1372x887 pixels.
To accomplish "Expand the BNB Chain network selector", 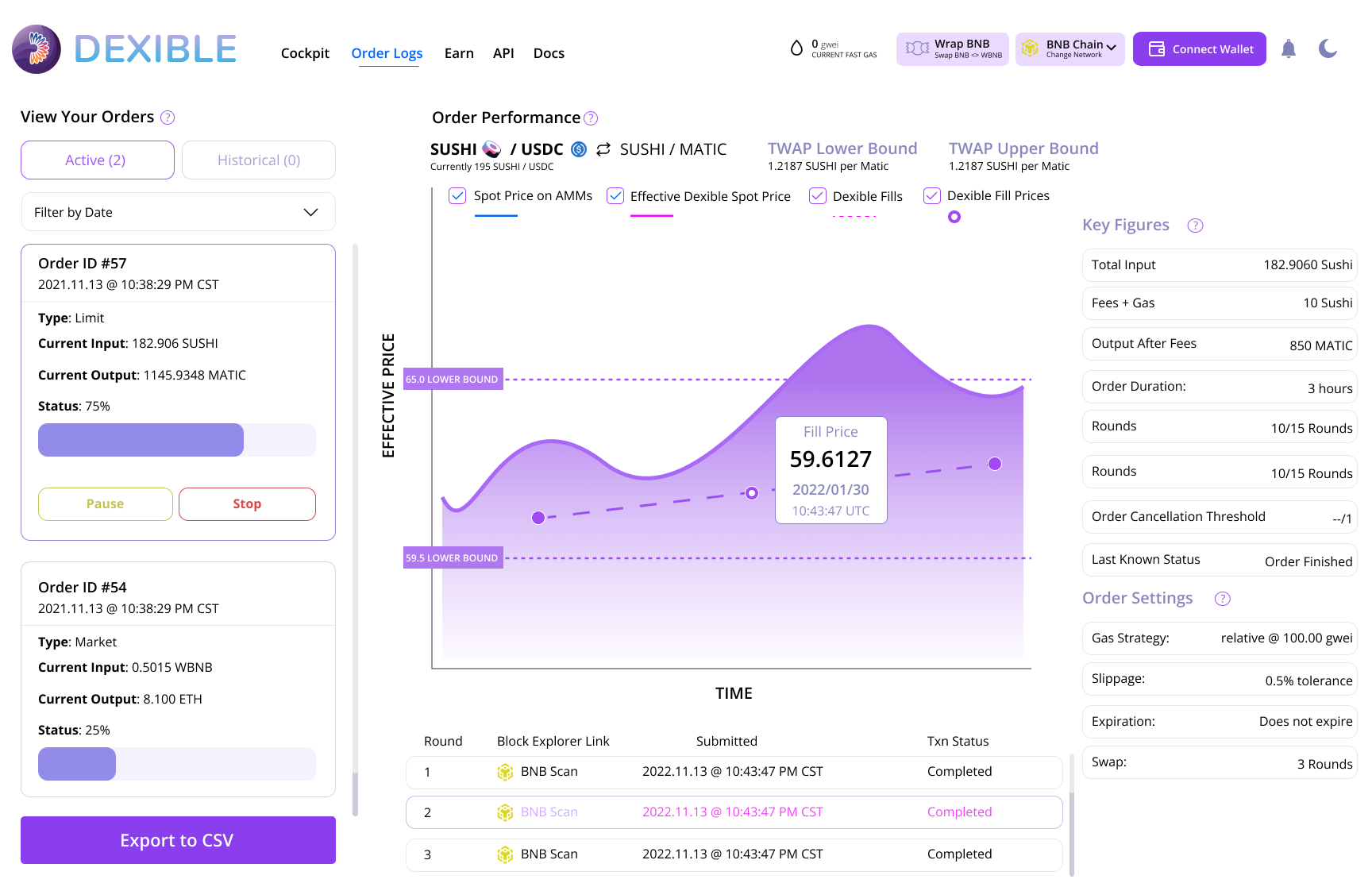I will click(1069, 49).
